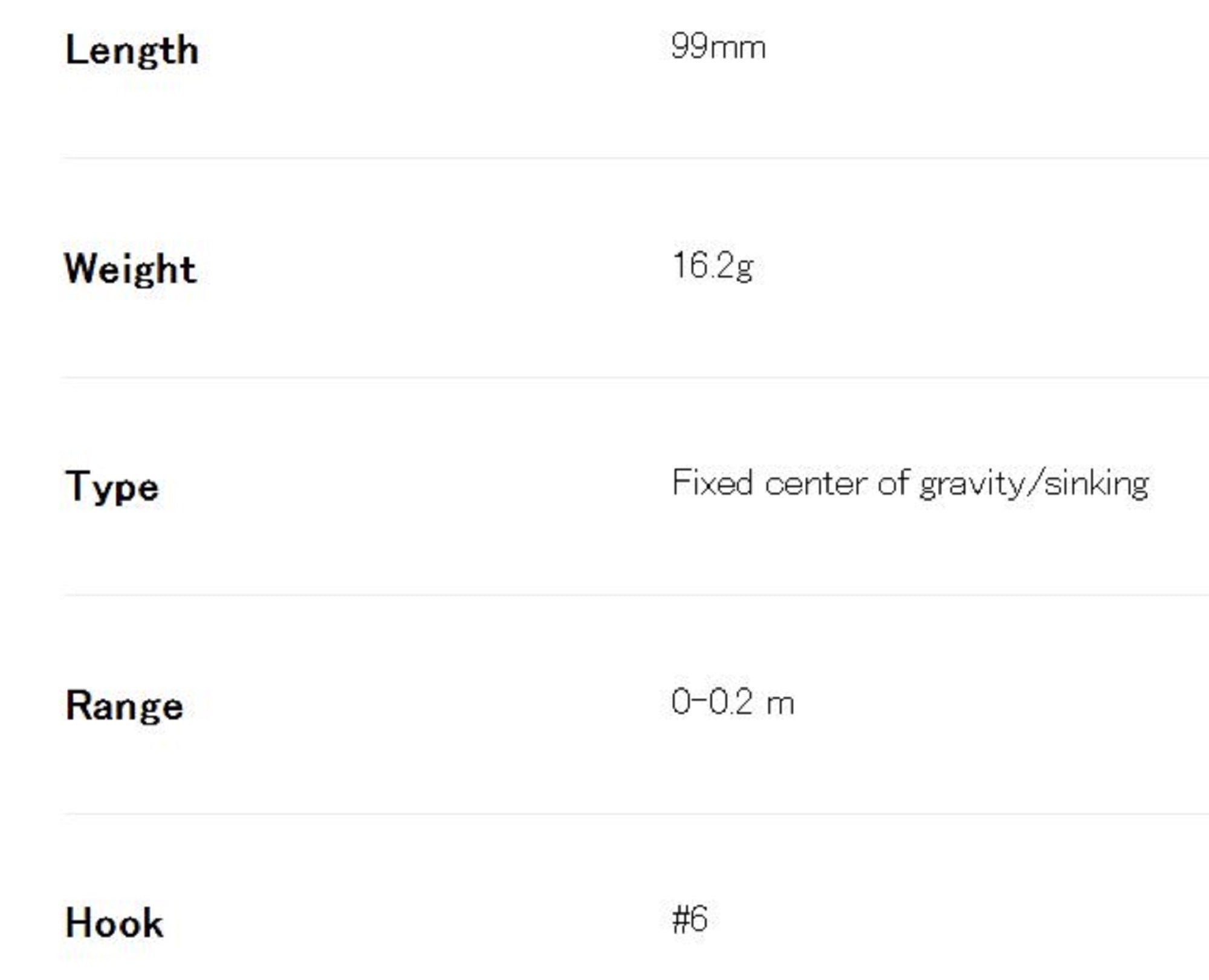The width and height of the screenshot is (1209, 980).
Task: Click the divider line below Length row
Action: pyautogui.click(x=635, y=158)
